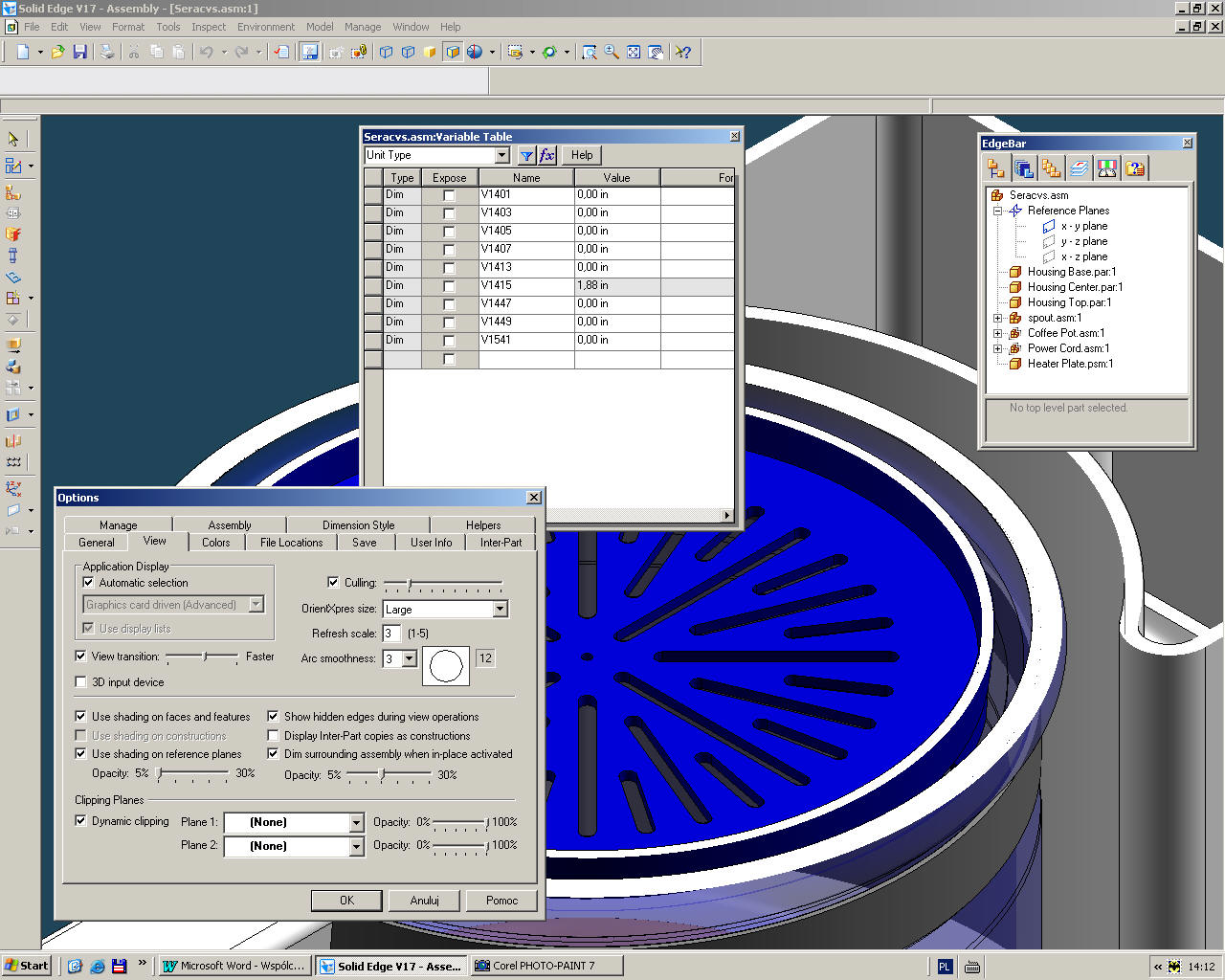Expand the spout.asm:1 tree node
This screenshot has height=980, width=1225.
pos(997,318)
